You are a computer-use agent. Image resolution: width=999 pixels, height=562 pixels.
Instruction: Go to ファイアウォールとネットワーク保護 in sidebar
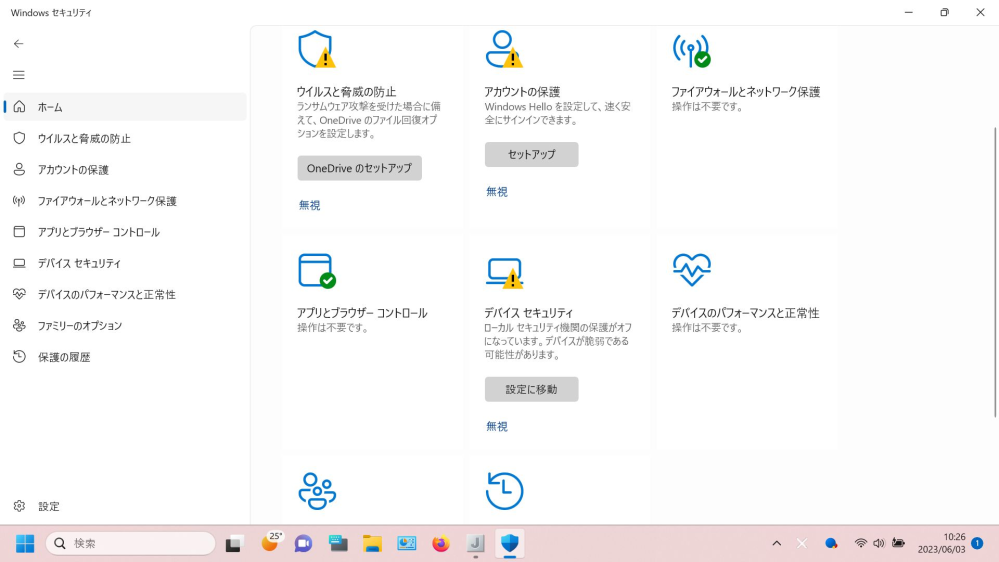click(125, 201)
